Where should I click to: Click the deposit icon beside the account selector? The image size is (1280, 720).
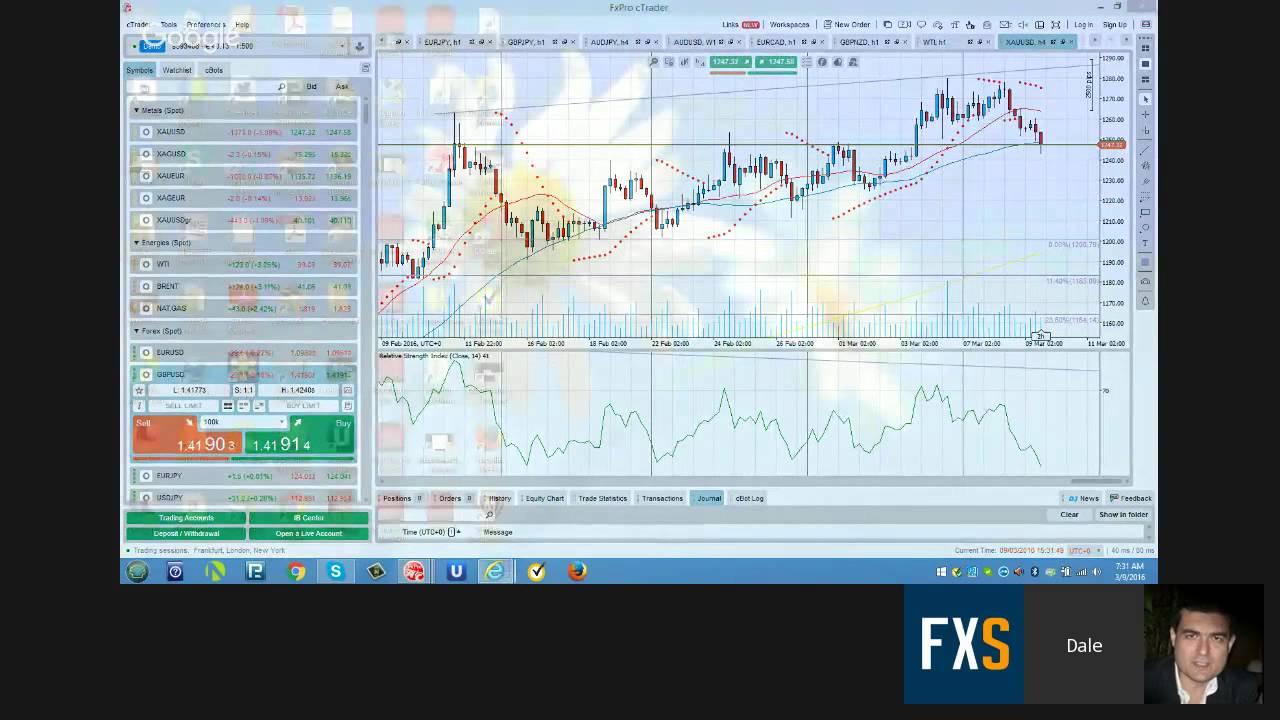tap(359, 46)
